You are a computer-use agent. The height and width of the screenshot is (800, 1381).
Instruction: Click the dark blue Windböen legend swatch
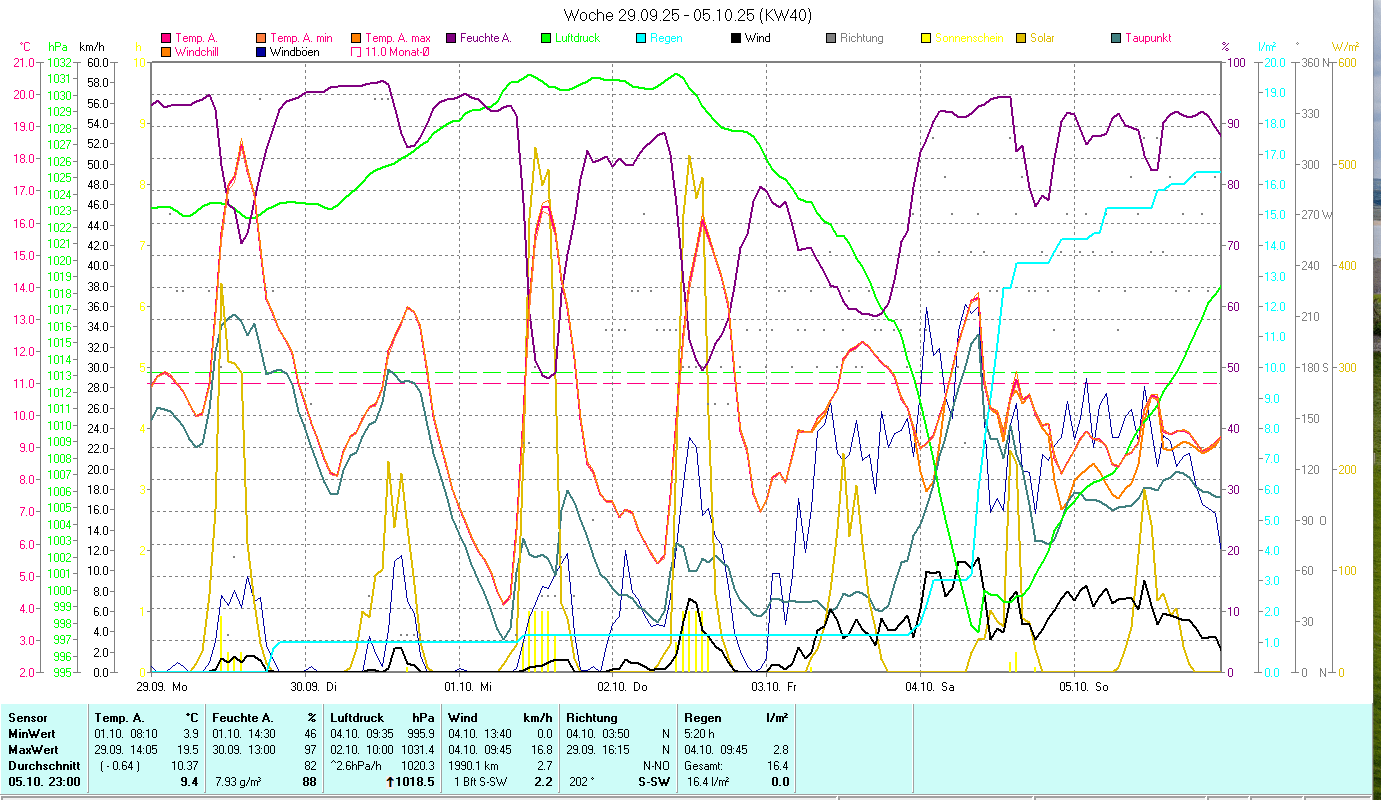click(260, 51)
